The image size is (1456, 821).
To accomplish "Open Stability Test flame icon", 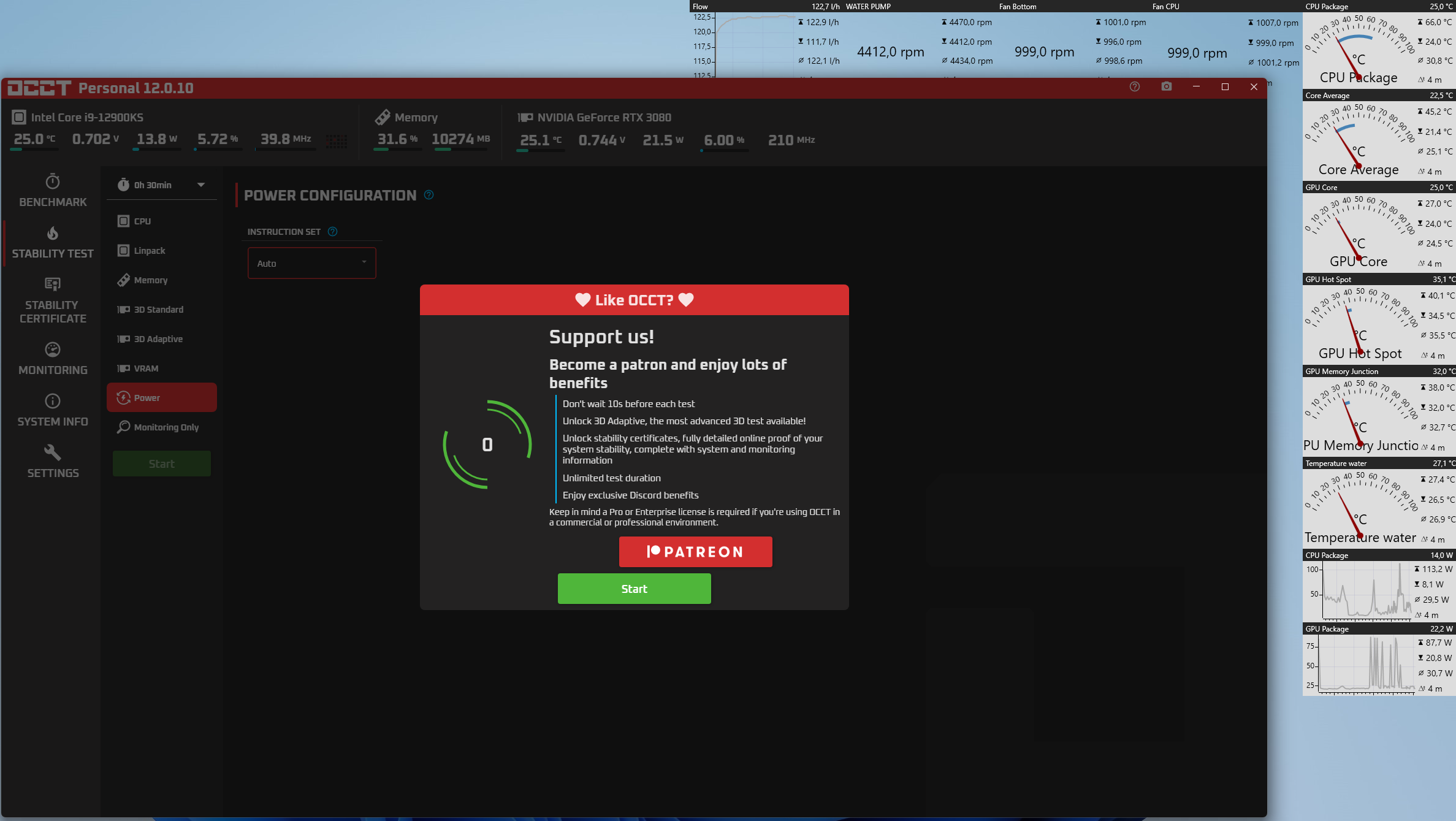I will pos(53,233).
